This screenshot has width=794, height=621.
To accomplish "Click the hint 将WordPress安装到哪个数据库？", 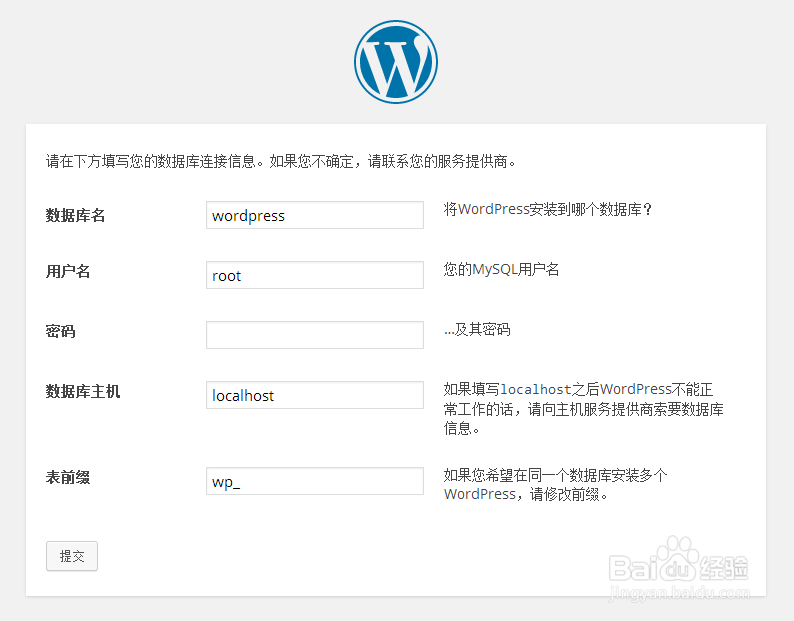I will 548,209.
